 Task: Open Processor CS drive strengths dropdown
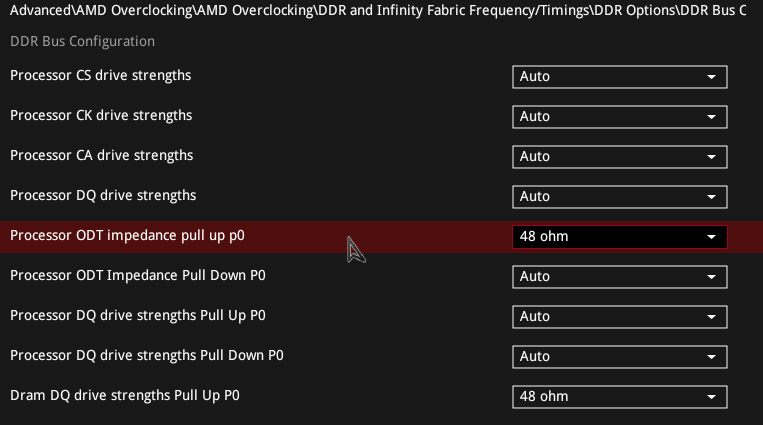click(619, 77)
